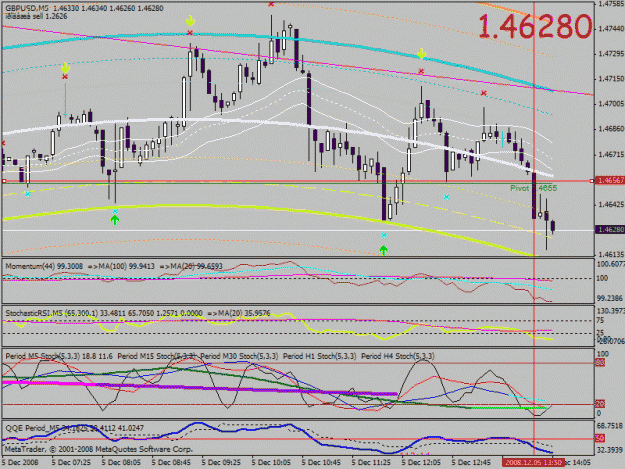The image size is (625, 469).
Task: Select price axis value 1.47440
Action: (x=611, y=29)
